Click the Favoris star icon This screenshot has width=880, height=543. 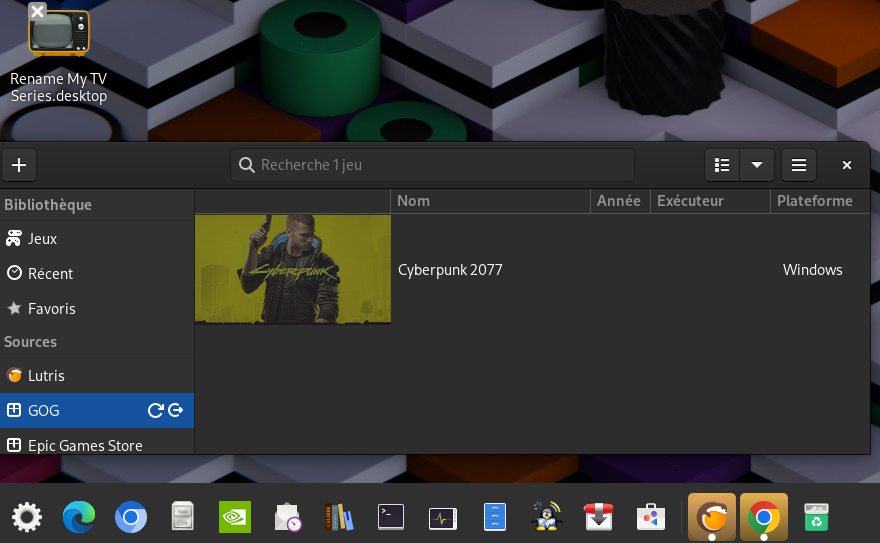coord(14,308)
